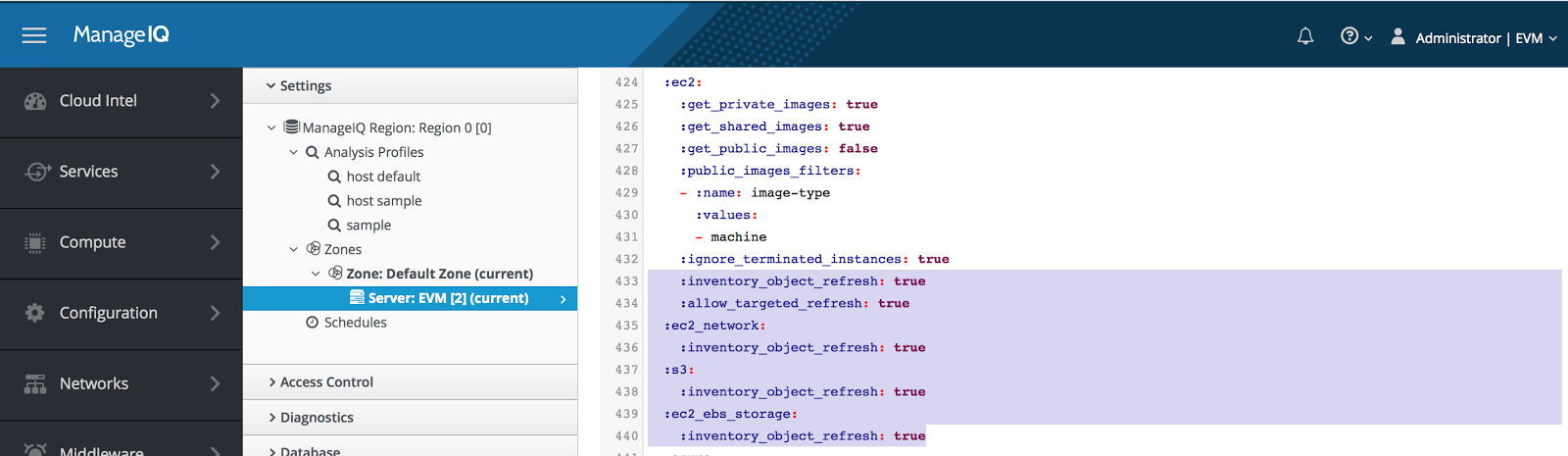This screenshot has width=1568, height=456.
Task: Click the host sample magnifier icon
Action: tap(334, 201)
